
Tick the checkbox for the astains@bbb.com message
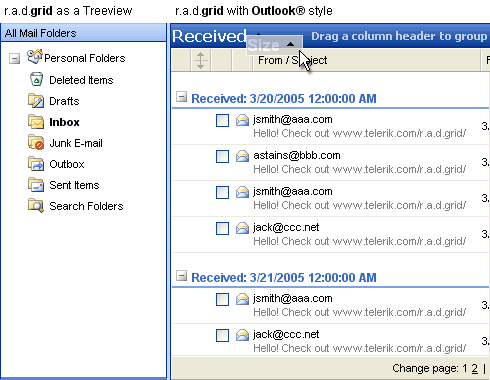coord(222,156)
